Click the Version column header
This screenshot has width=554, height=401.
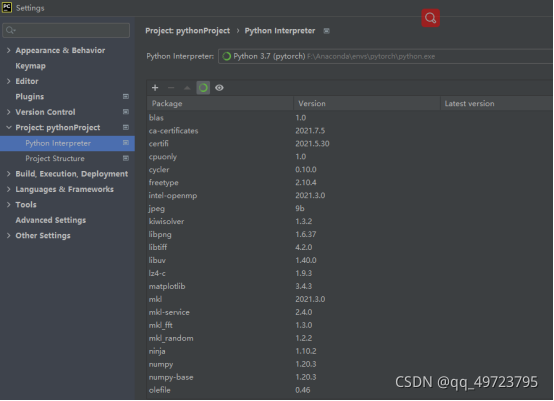[x=367, y=104]
